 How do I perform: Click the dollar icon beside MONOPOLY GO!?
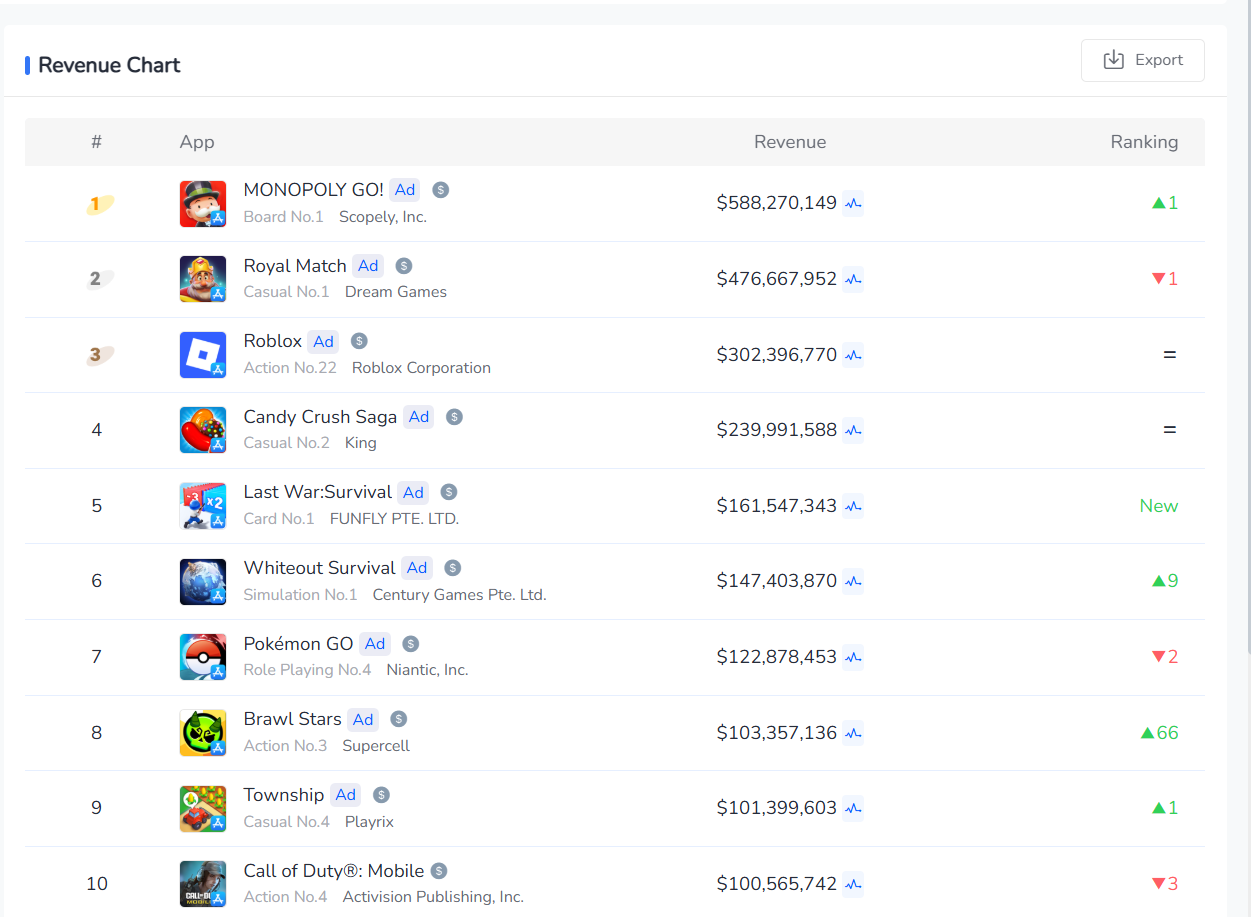[x=441, y=190]
